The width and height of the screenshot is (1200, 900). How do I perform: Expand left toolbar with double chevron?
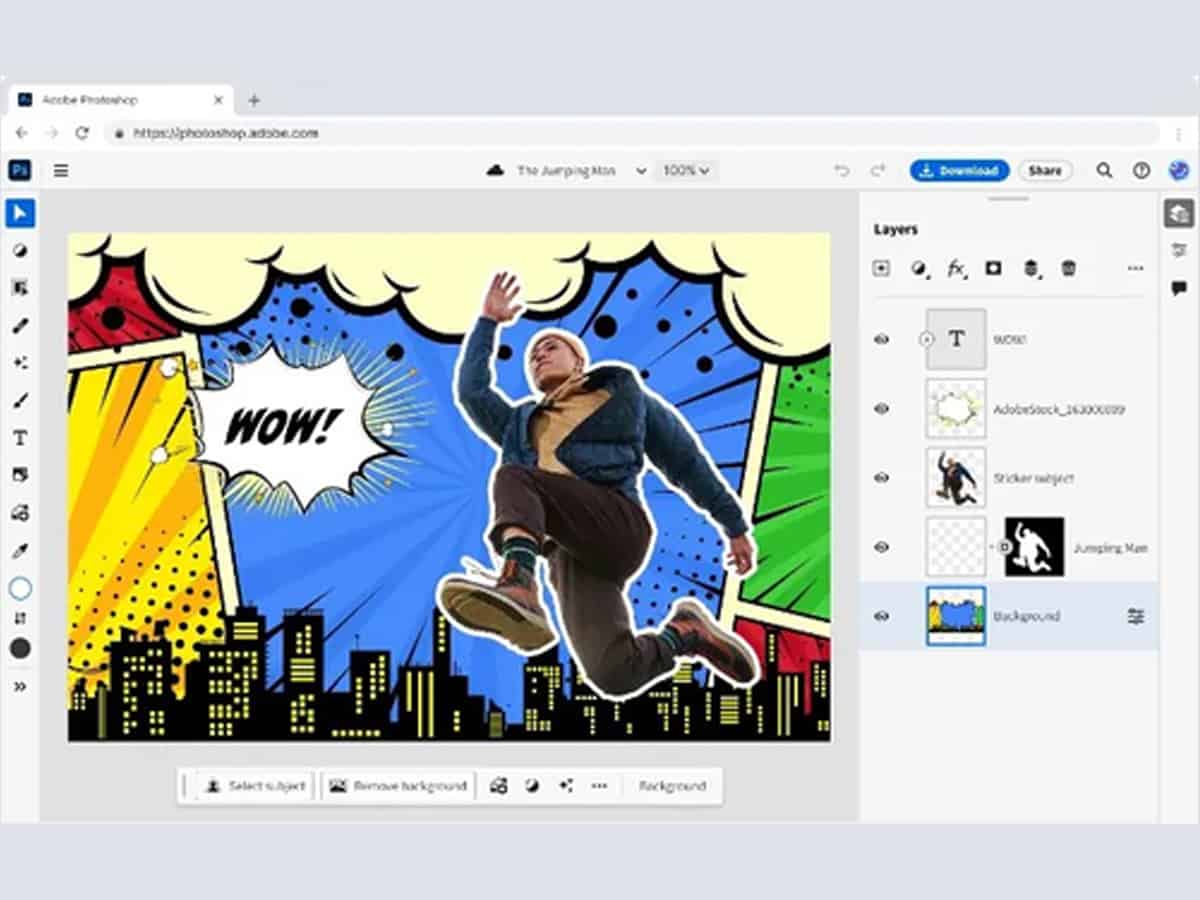point(20,686)
